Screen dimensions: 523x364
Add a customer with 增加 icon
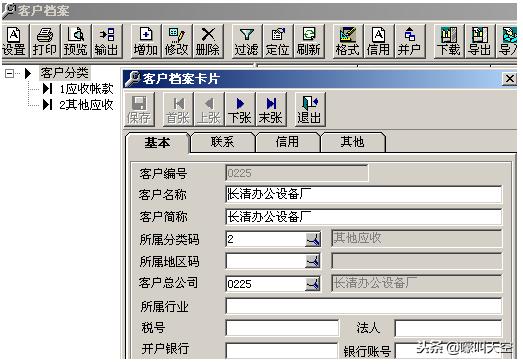coord(146,41)
